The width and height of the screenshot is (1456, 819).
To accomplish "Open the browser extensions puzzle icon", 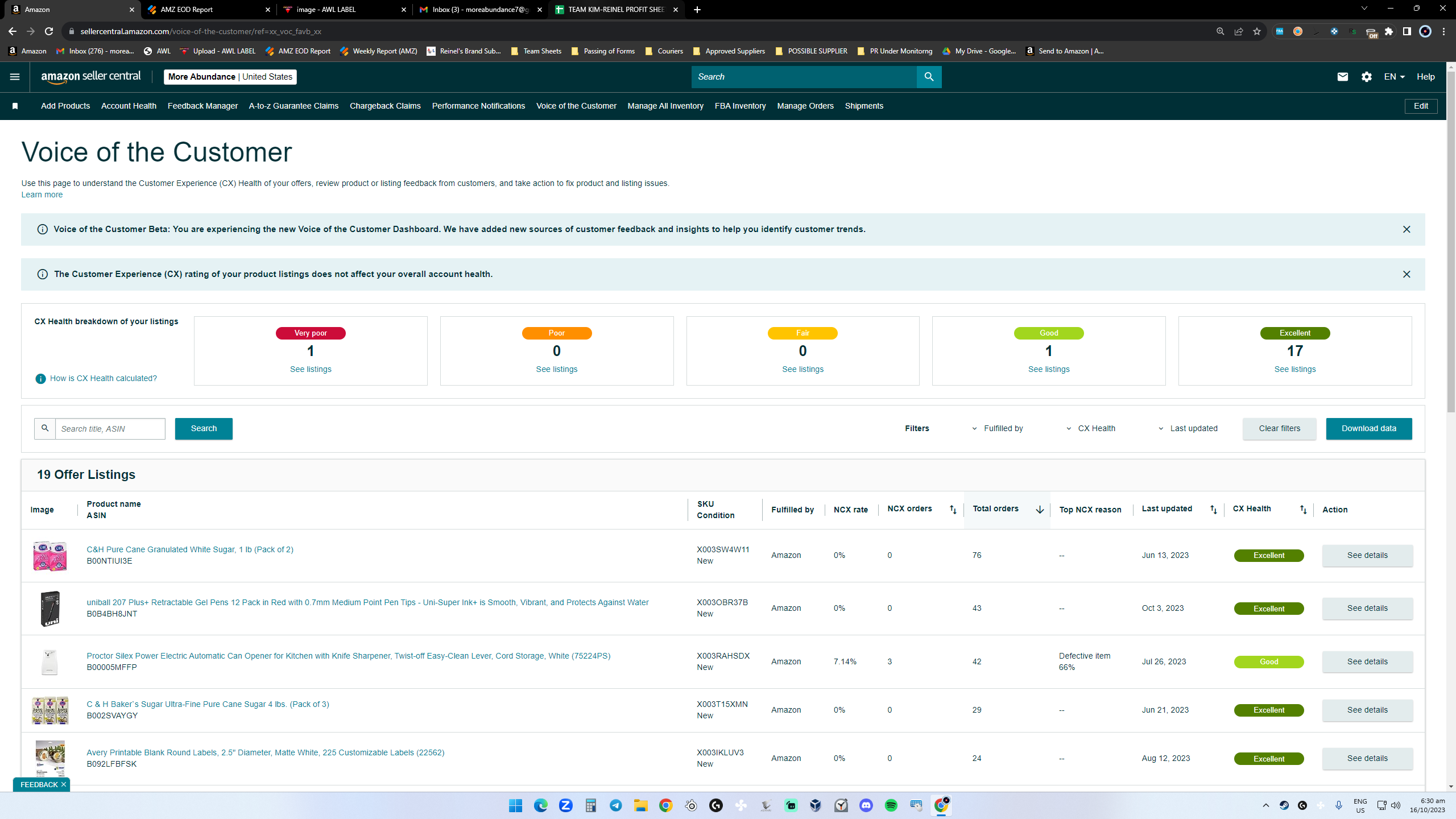I will click(1389, 31).
